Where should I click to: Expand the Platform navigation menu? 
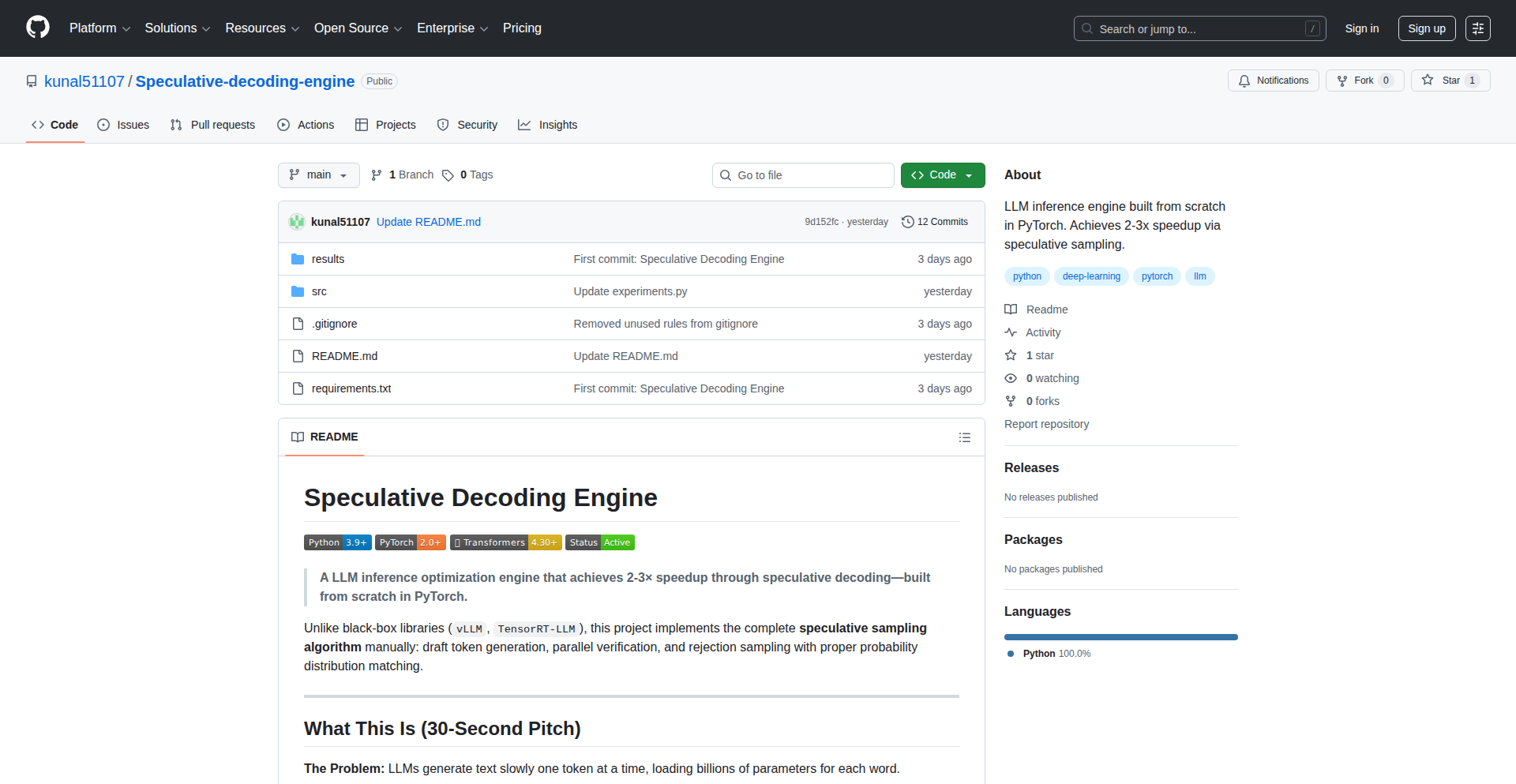[x=99, y=28]
